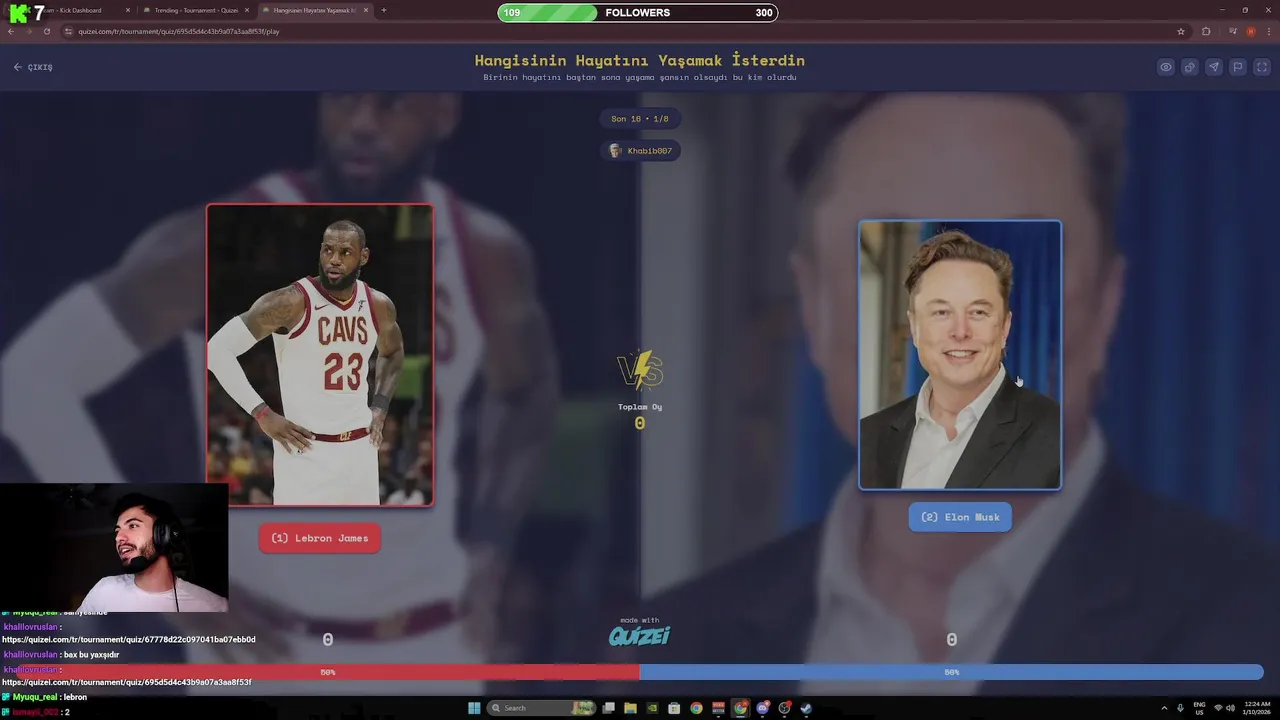The image size is (1280, 720).
Task: Close the Kick Dashboard tab
Action: tap(128, 10)
